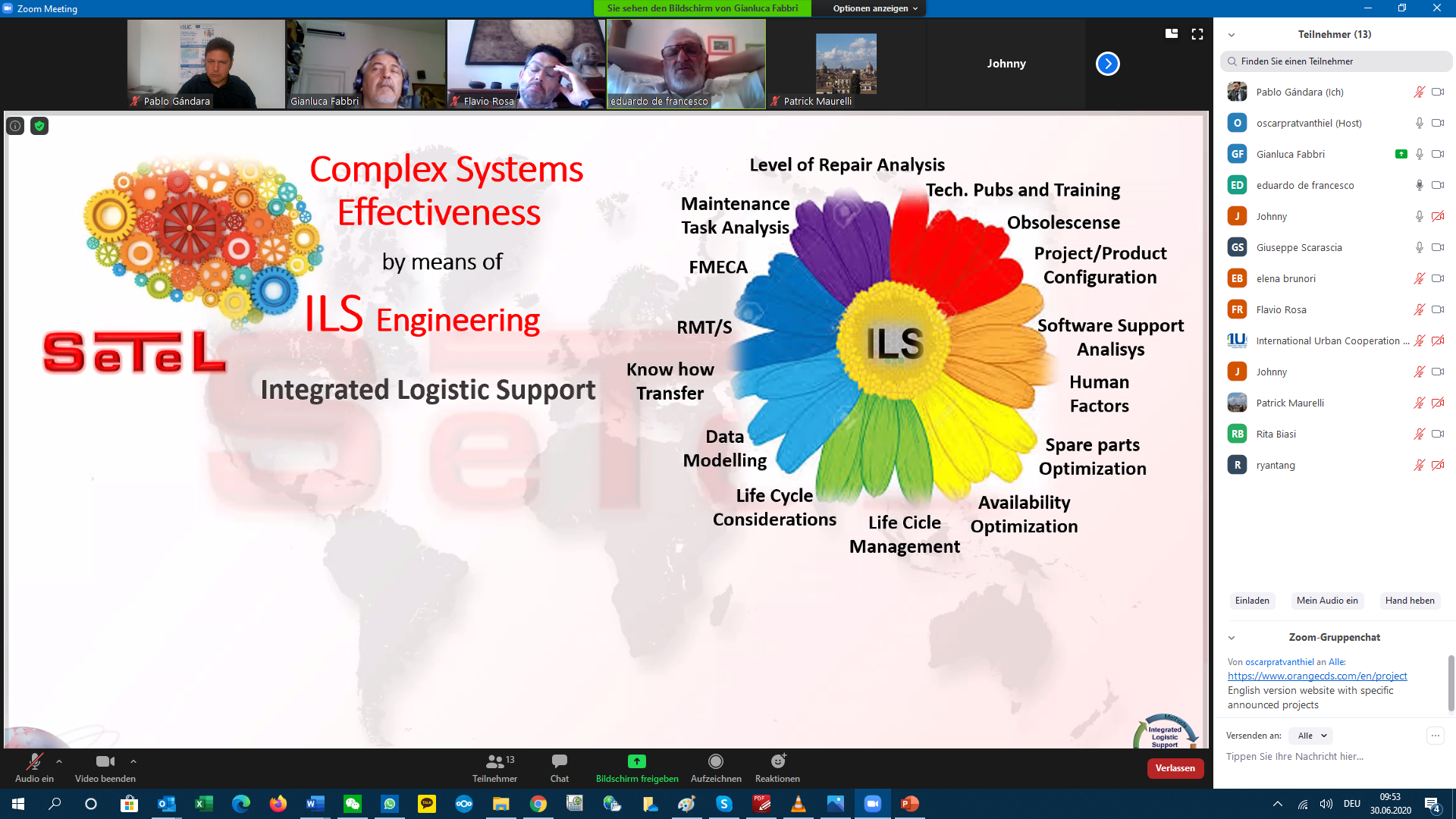The height and width of the screenshot is (819, 1456).
Task: Open audio options arrow beside Audio ein
Action: [x=59, y=761]
